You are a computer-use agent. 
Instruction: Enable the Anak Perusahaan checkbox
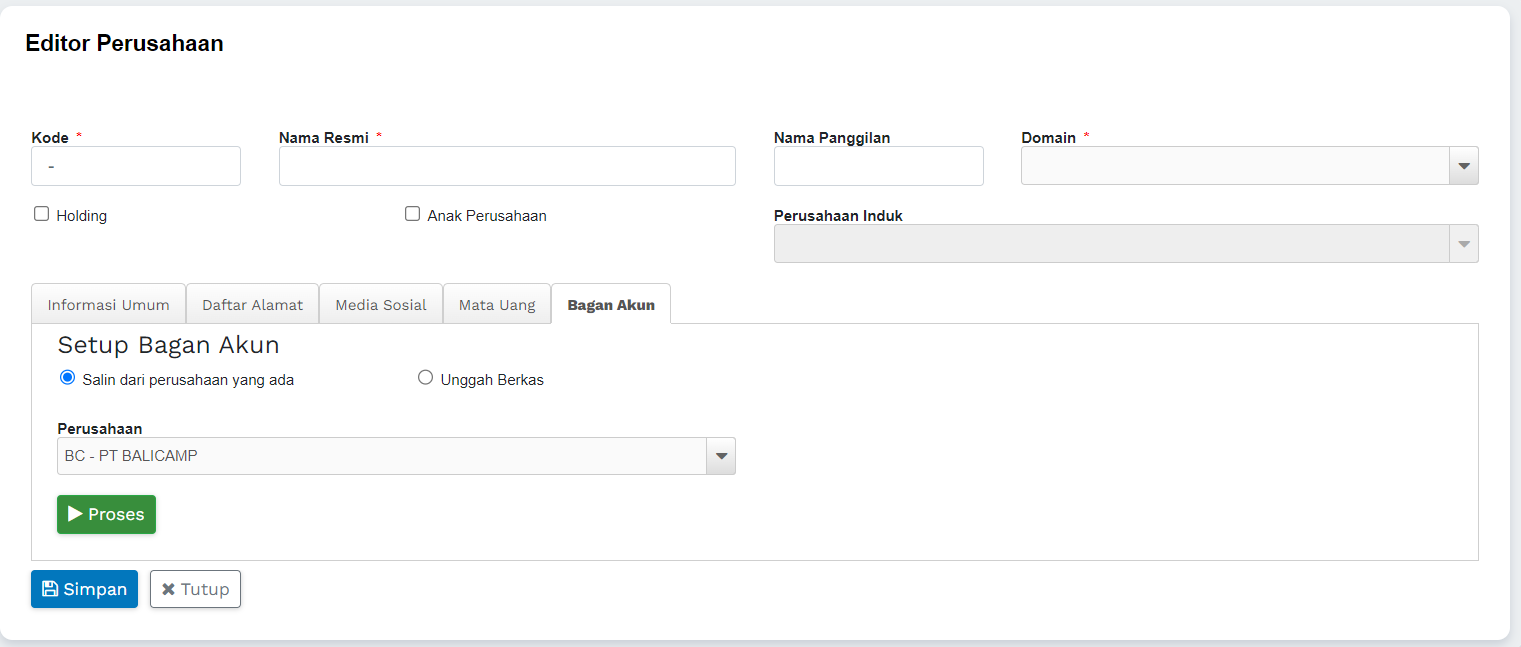(x=412, y=214)
